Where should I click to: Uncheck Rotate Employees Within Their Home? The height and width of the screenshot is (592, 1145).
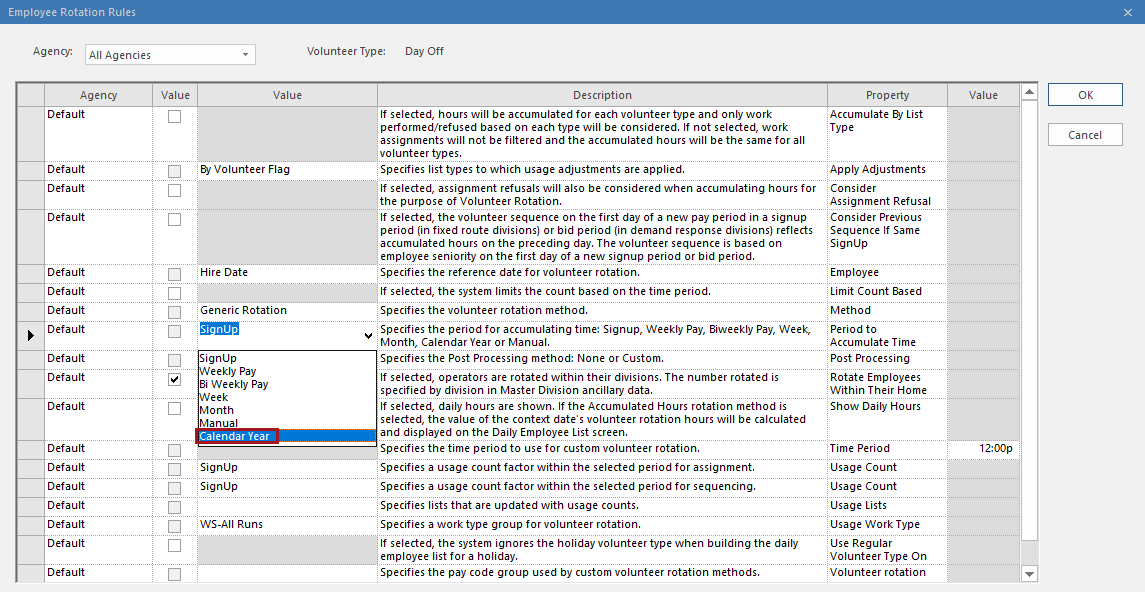[x=175, y=380]
